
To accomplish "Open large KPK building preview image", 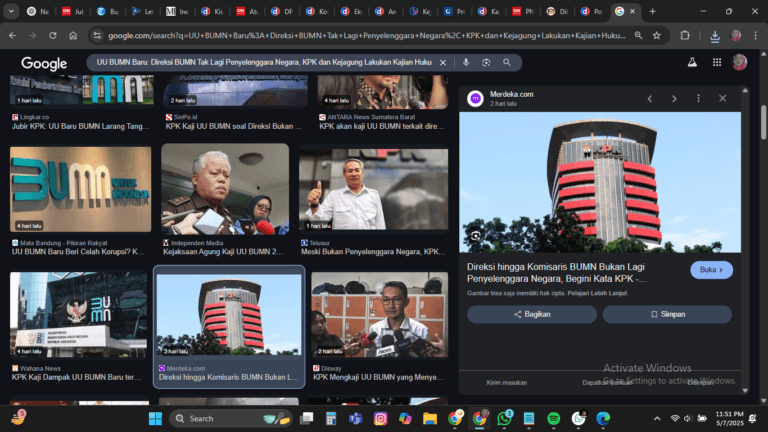I will (x=600, y=182).
